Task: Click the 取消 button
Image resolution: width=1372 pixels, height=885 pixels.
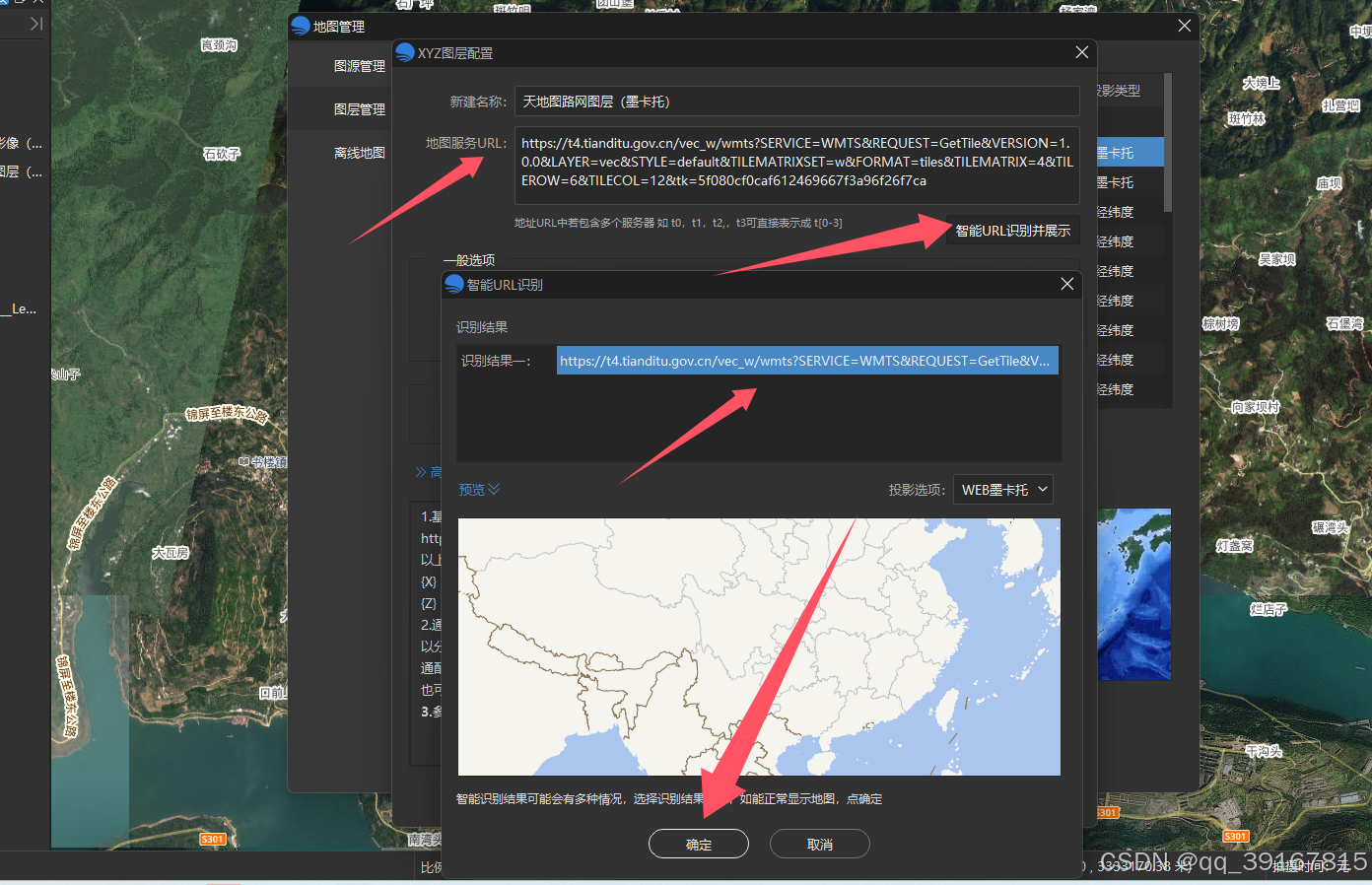Action: point(820,845)
